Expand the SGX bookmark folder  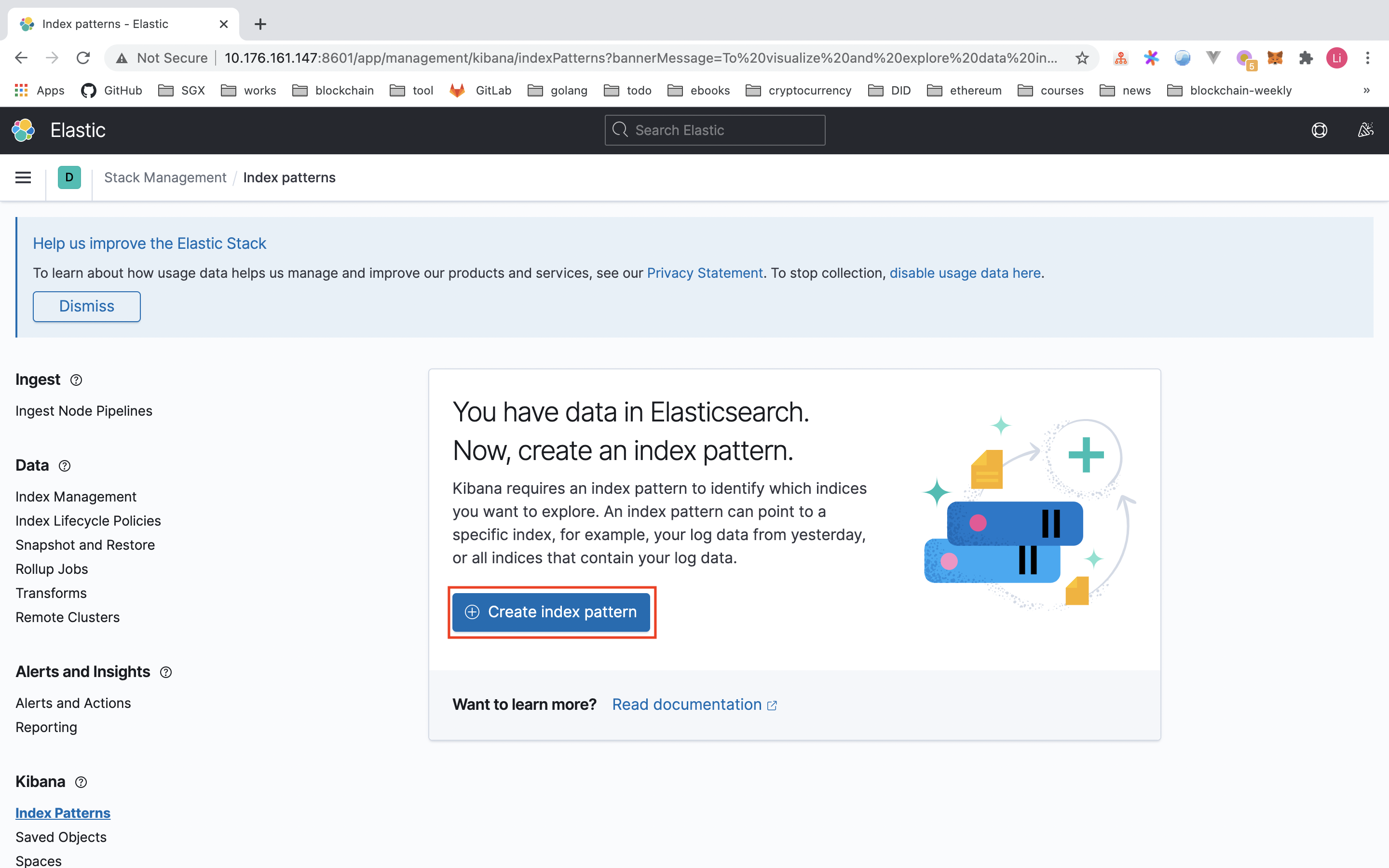click(x=181, y=90)
